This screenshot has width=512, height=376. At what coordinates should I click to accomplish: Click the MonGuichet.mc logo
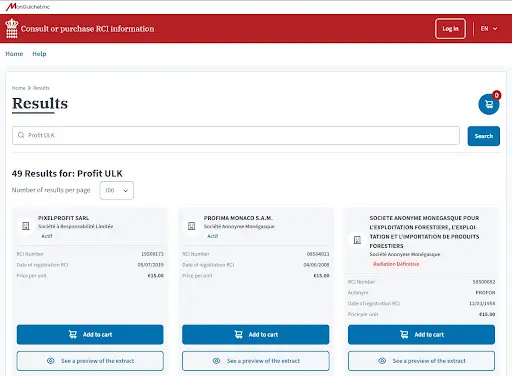point(28,6)
